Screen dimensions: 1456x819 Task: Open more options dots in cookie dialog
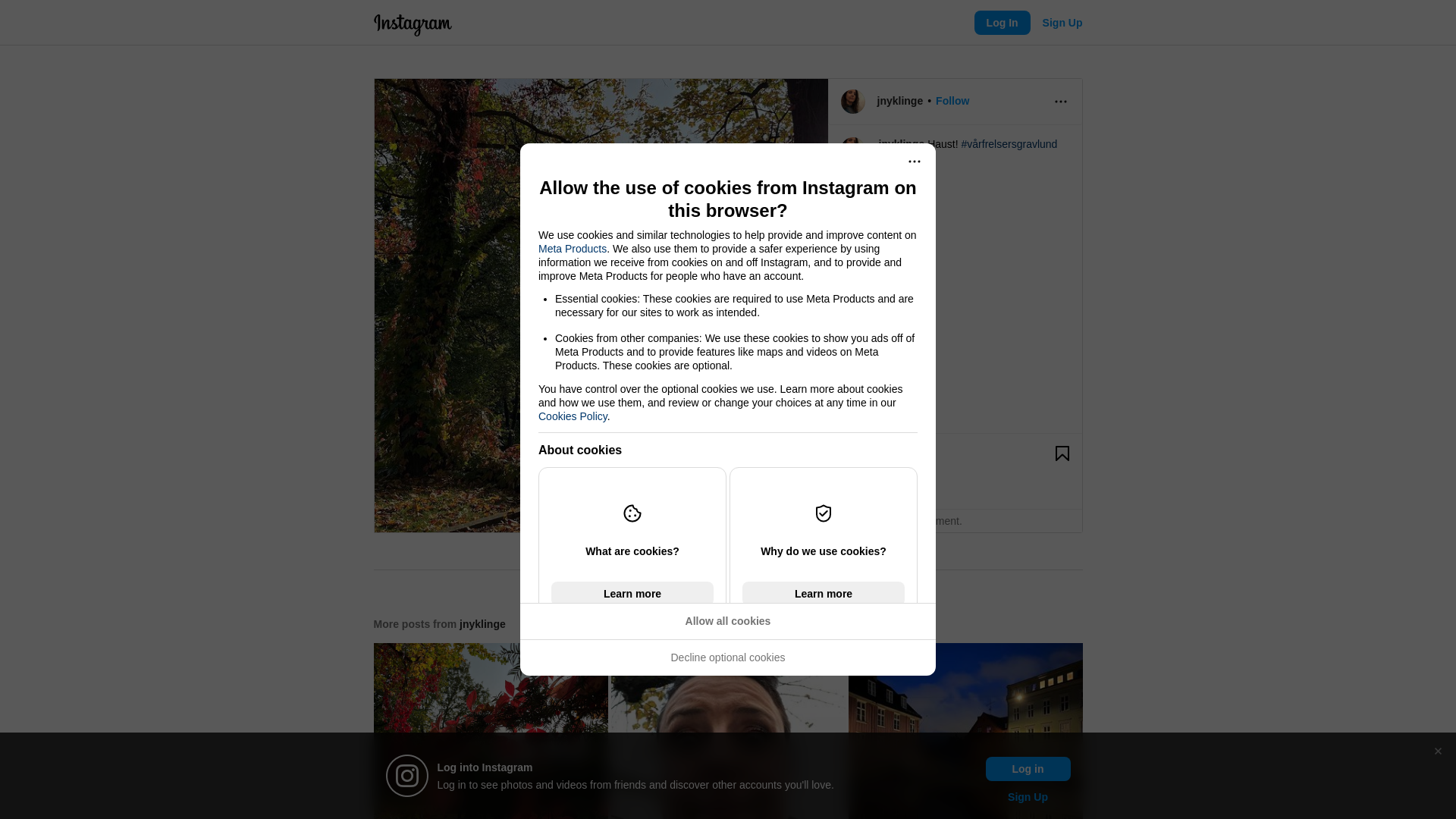[915, 162]
